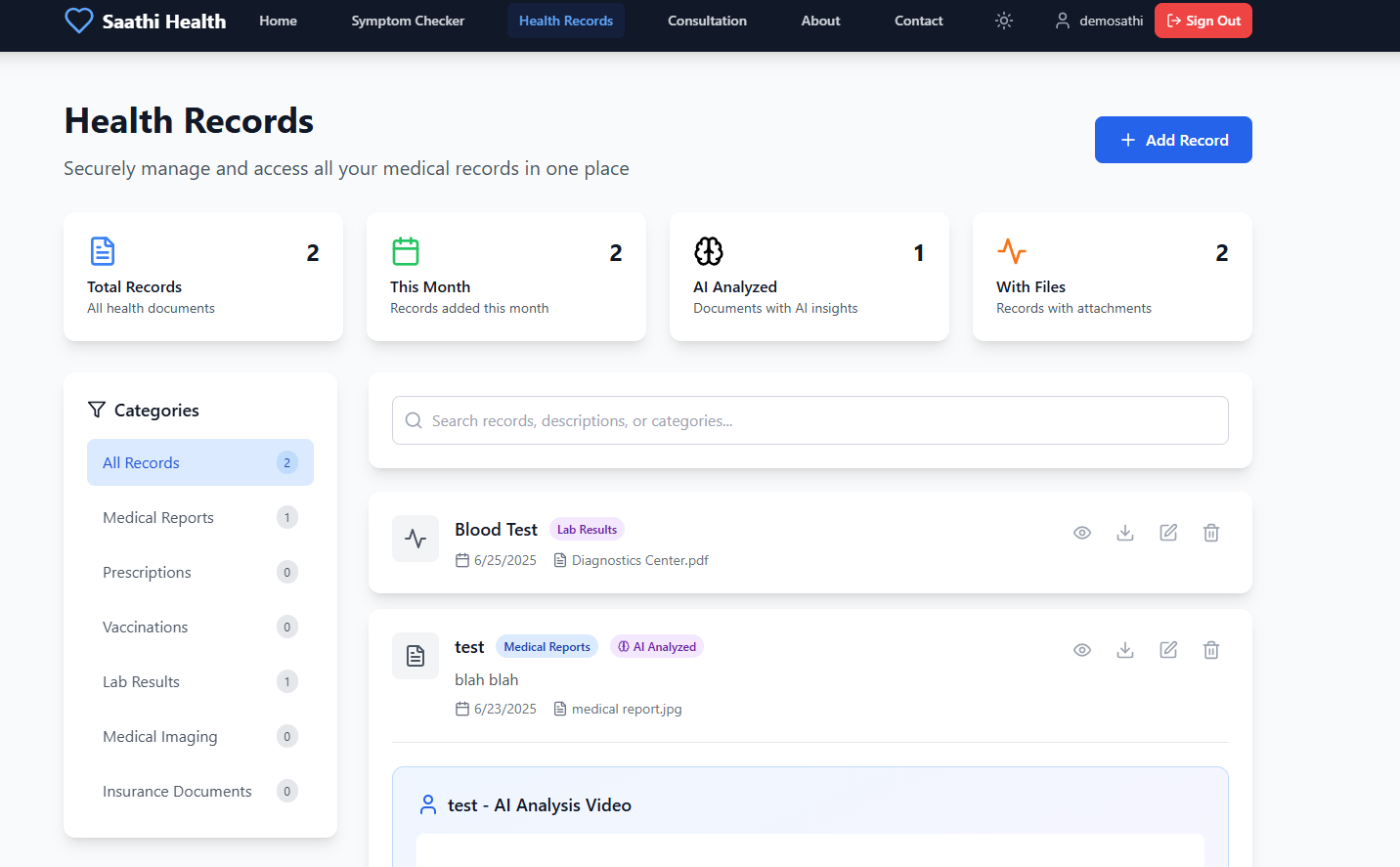Click the 6/25/2025 date text
This screenshot has width=1400, height=867.
(505, 560)
